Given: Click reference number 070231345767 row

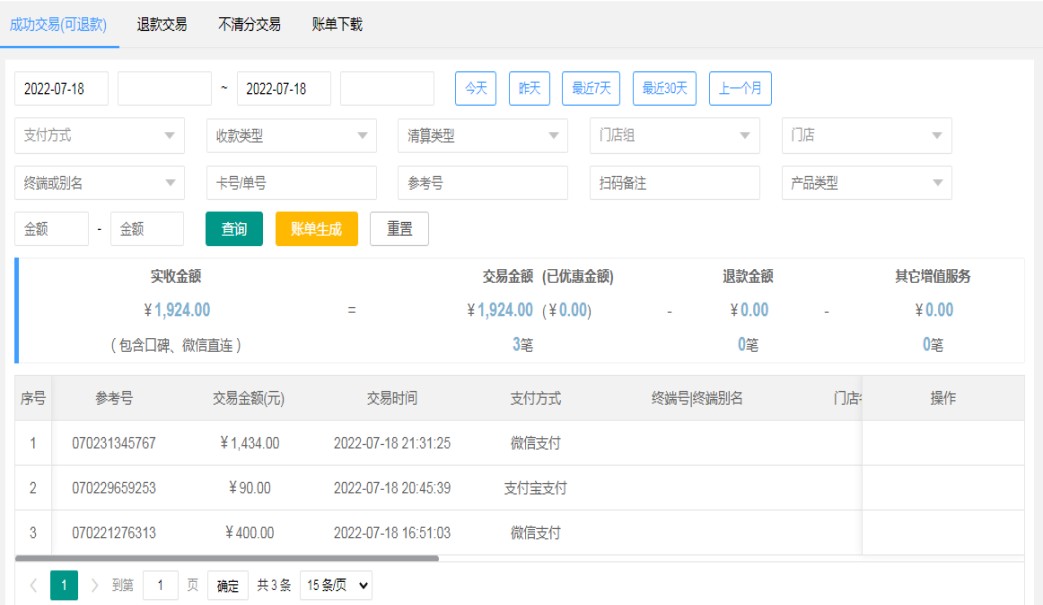Looking at the screenshot, I should pyautogui.click(x=114, y=443).
